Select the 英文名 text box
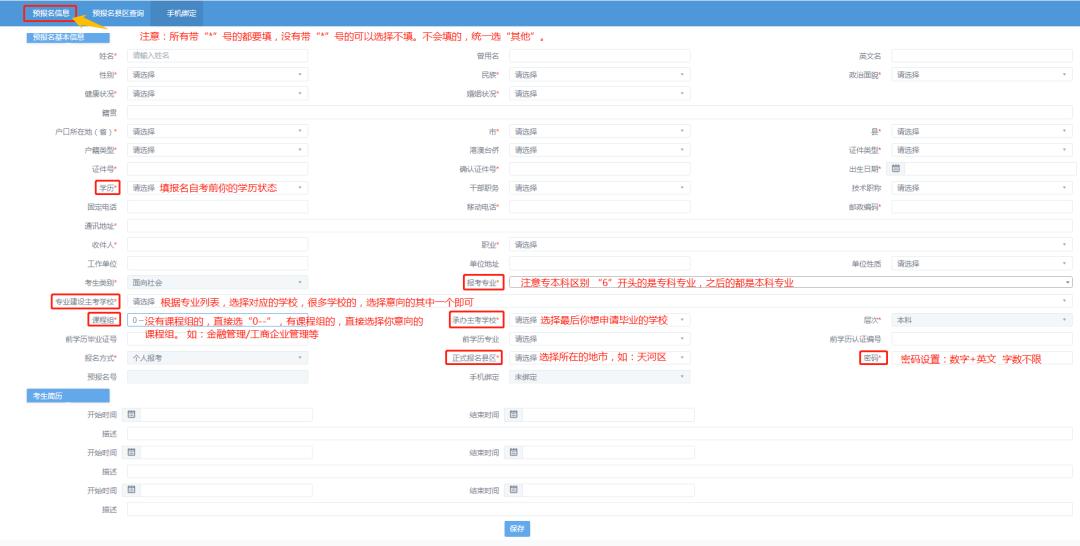The height and width of the screenshot is (546, 1080). click(x=982, y=56)
